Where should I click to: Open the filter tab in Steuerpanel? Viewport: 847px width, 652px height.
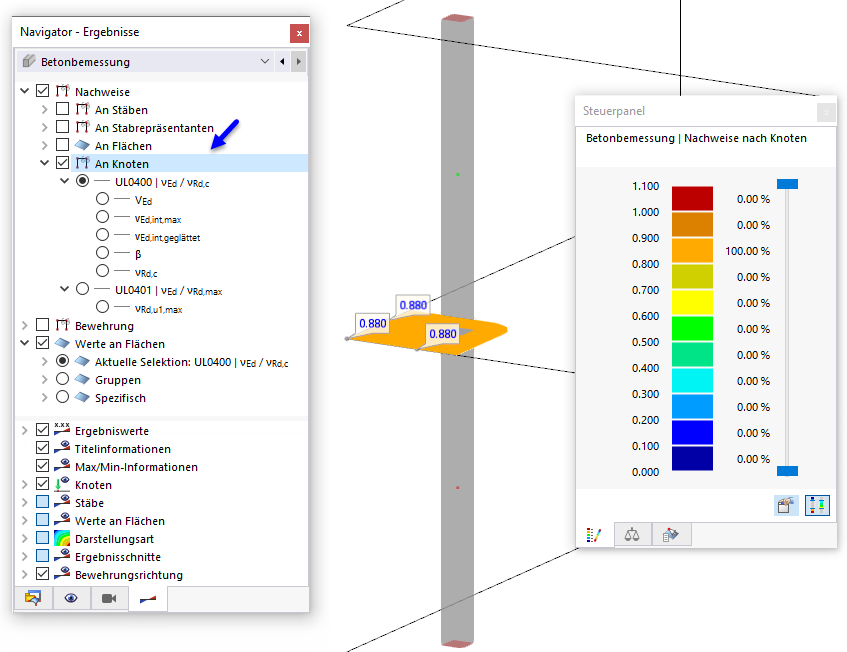pyautogui.click(x=670, y=535)
